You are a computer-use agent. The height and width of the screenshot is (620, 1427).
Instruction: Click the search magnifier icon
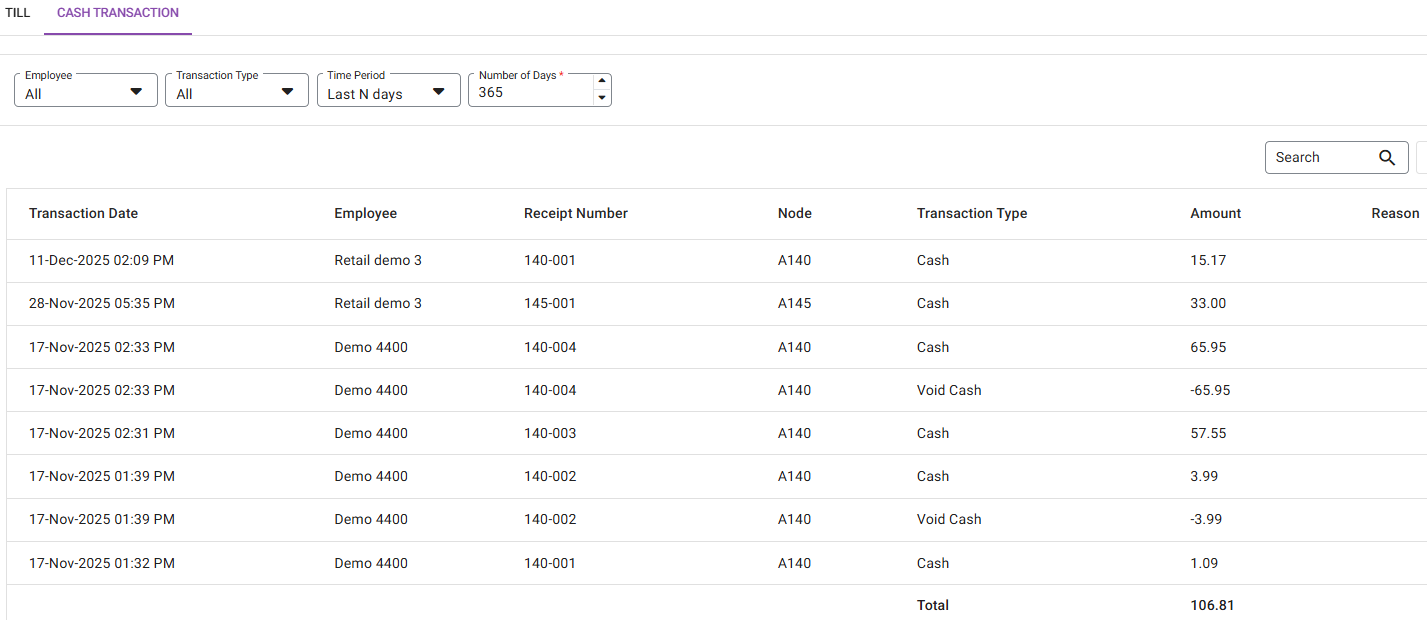1386,158
